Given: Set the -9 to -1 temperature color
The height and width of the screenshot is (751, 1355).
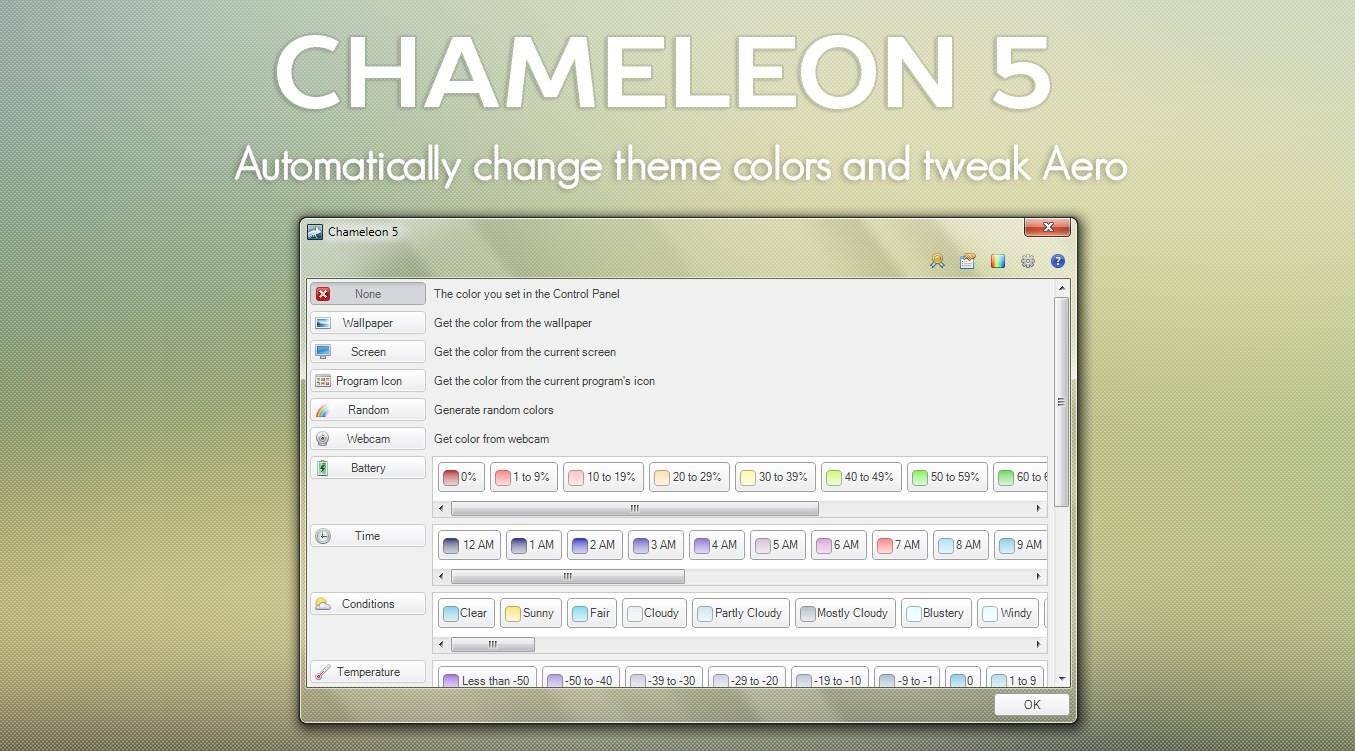Looking at the screenshot, I should pos(907,678).
